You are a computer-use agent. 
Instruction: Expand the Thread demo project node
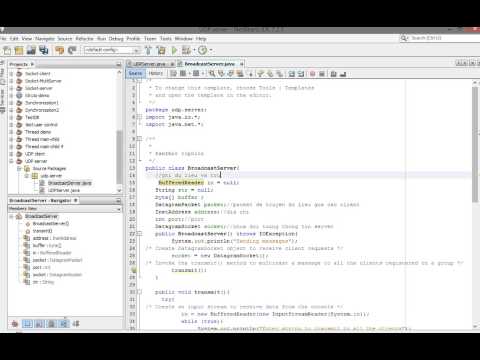coord(11,132)
